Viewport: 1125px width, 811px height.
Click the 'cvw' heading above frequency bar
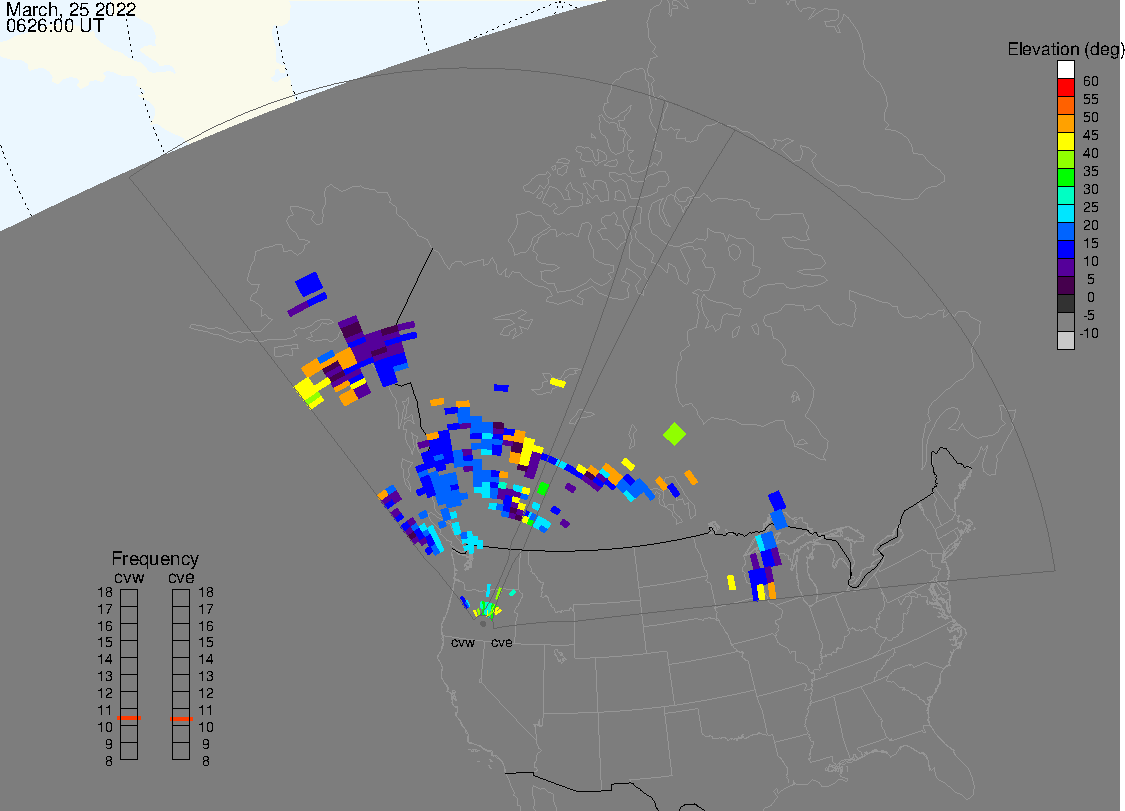[129, 578]
